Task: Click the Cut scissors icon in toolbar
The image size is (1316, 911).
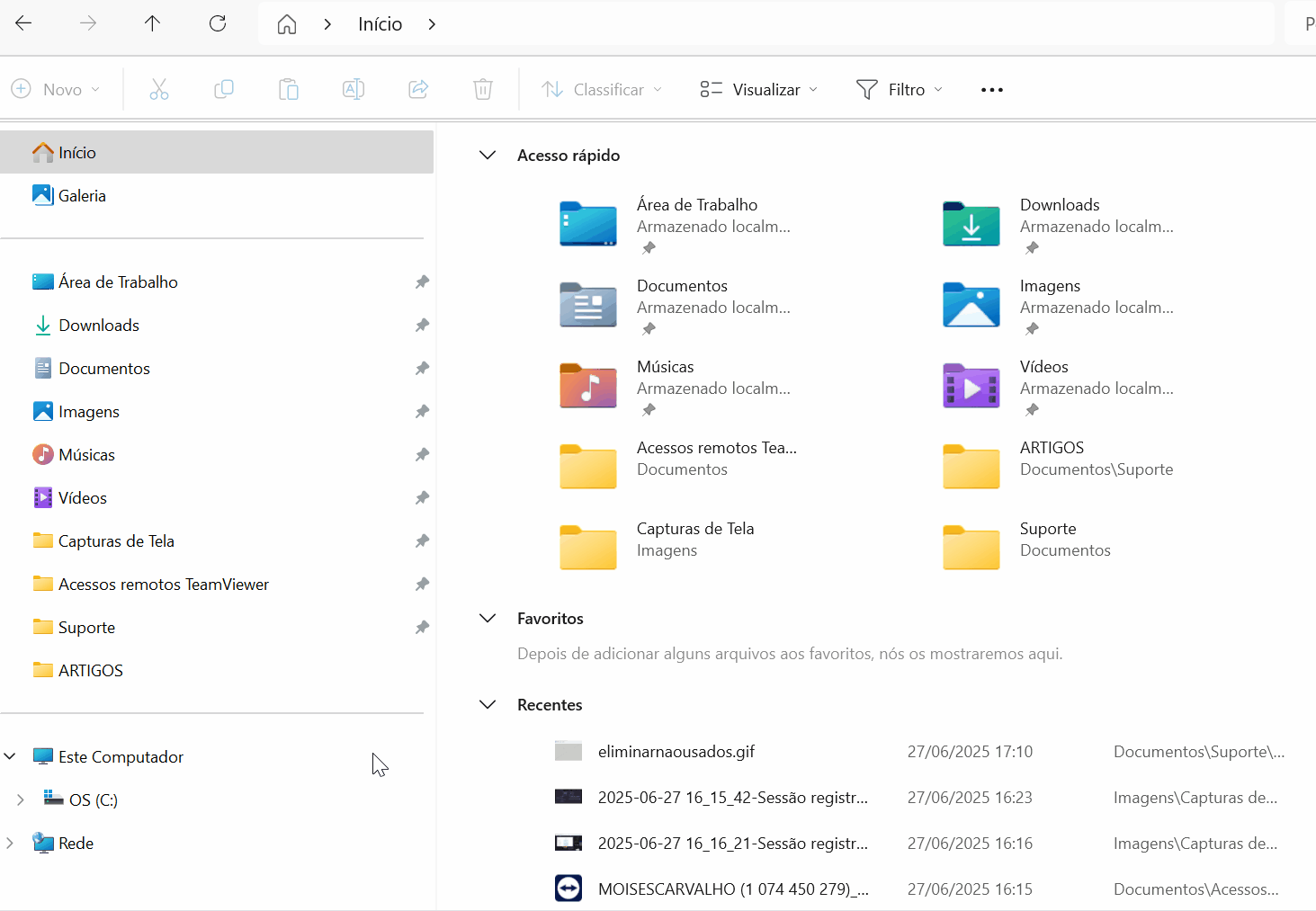Action: (159, 89)
